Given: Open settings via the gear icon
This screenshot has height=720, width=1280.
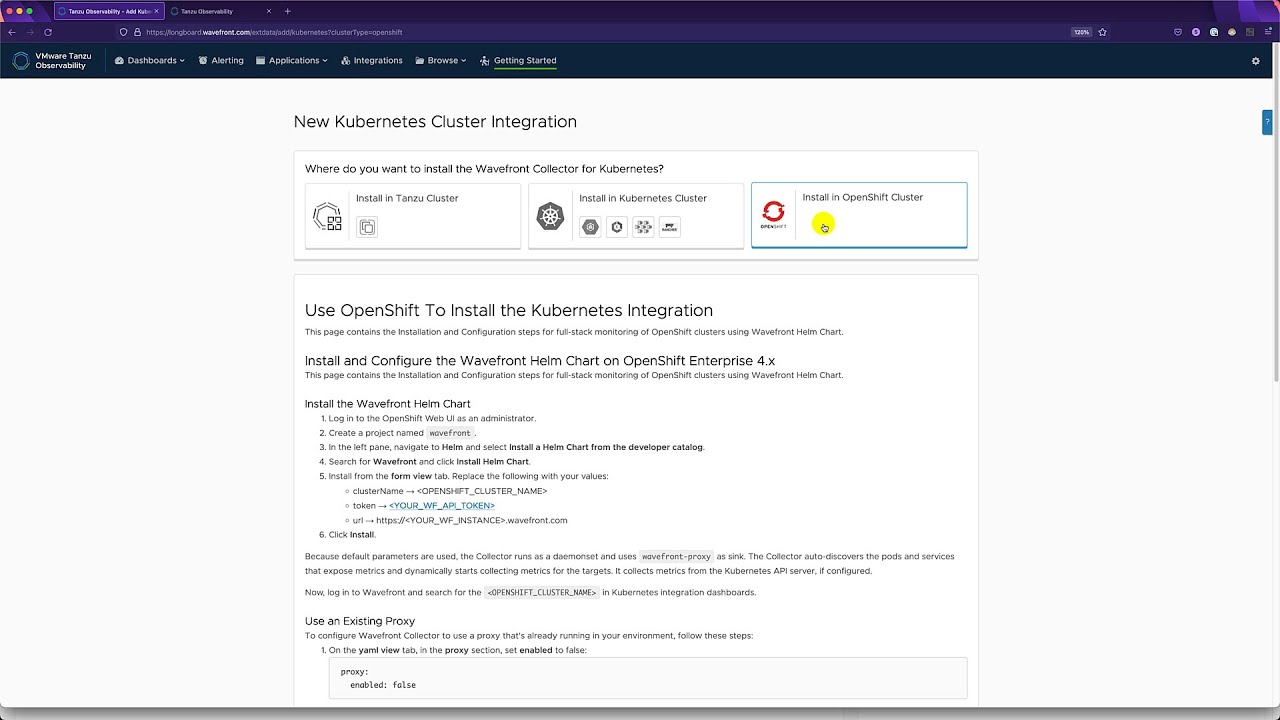Looking at the screenshot, I should coord(1256,61).
